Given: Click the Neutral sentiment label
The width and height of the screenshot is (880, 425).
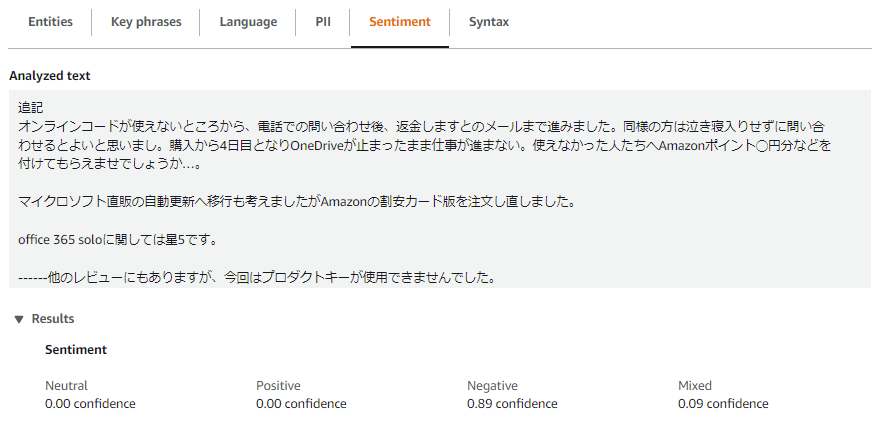Looking at the screenshot, I should tap(66, 385).
